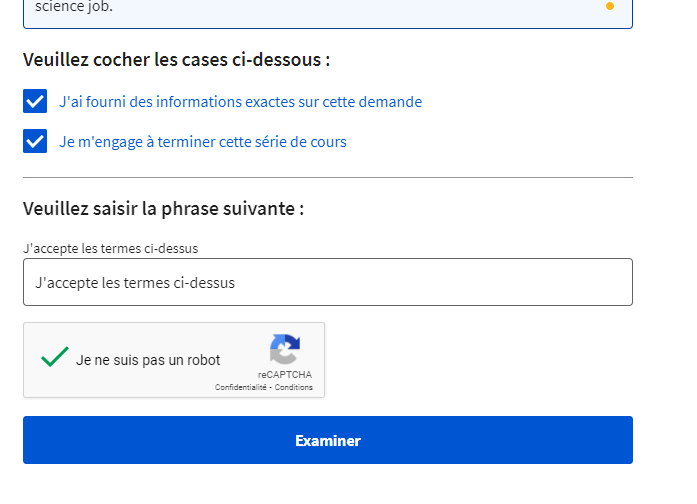697x504 pixels.
Task: Open the reCAPTCHA Conditions link
Action: (293, 387)
